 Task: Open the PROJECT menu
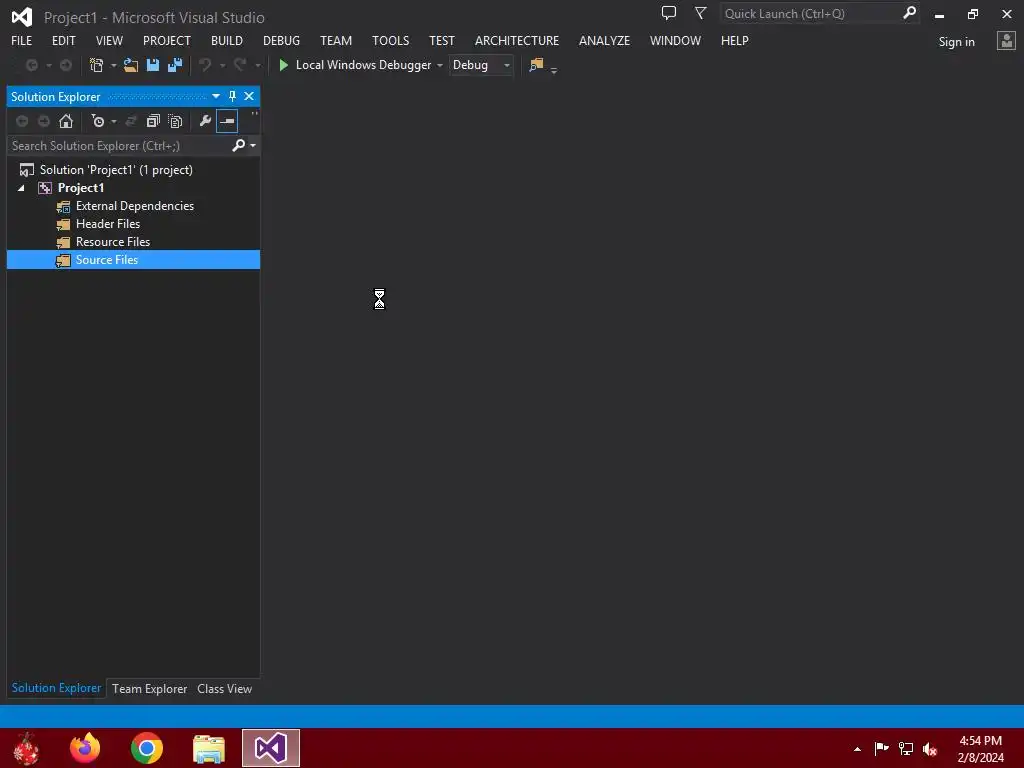[167, 40]
